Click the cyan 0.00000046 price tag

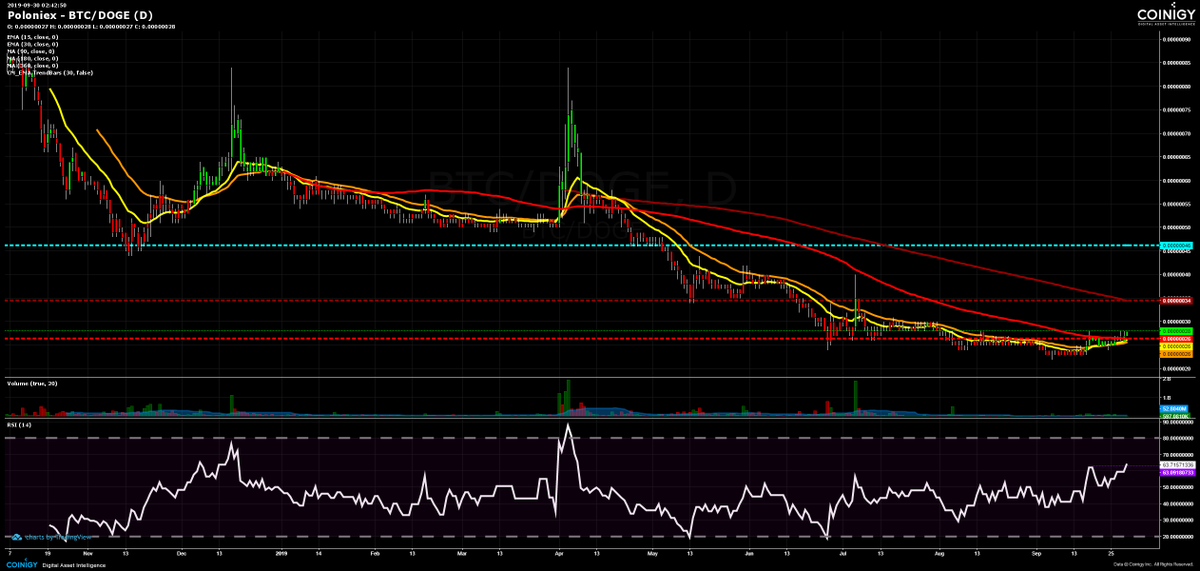(1176, 246)
